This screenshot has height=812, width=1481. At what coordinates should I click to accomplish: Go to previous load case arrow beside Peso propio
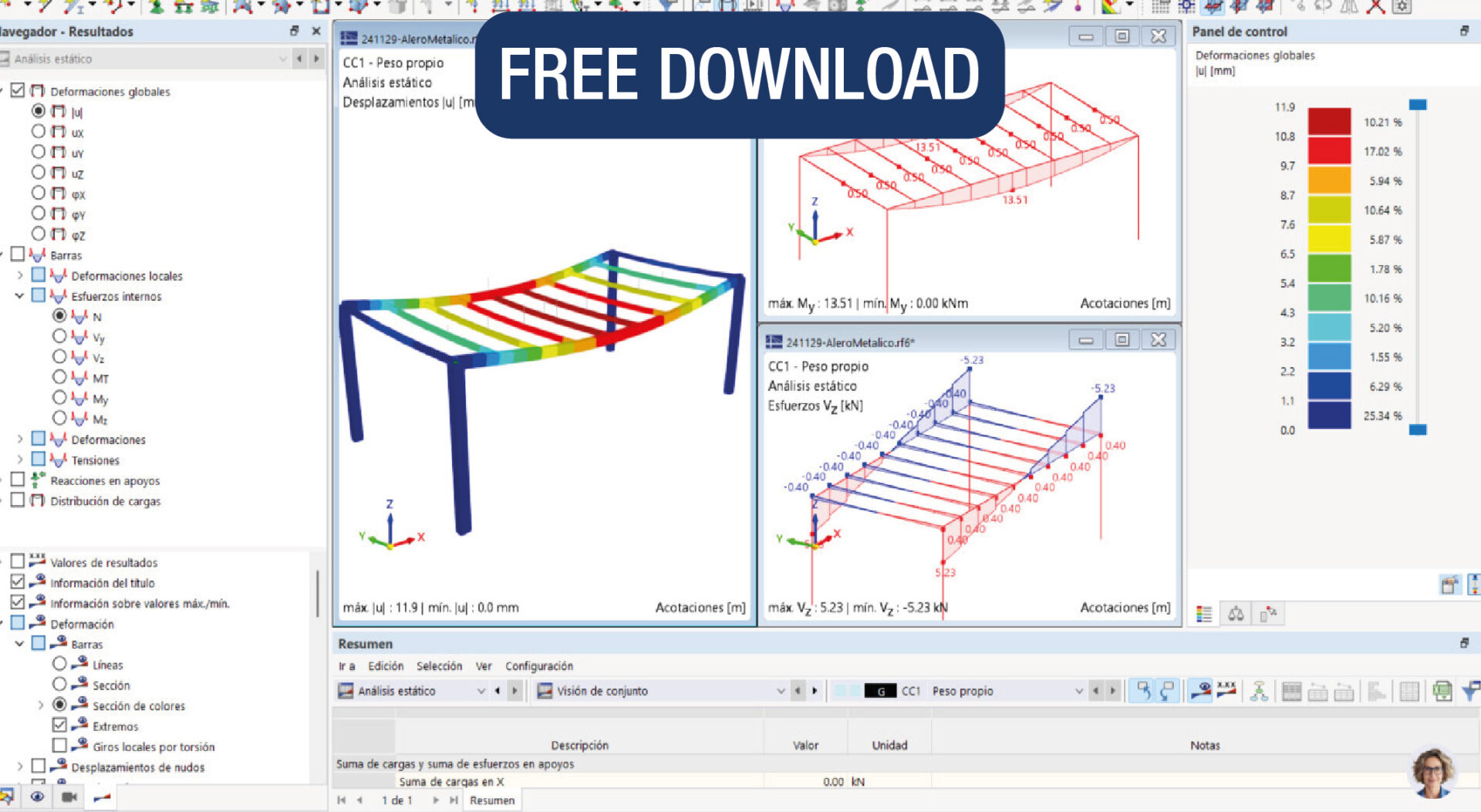click(x=1095, y=691)
